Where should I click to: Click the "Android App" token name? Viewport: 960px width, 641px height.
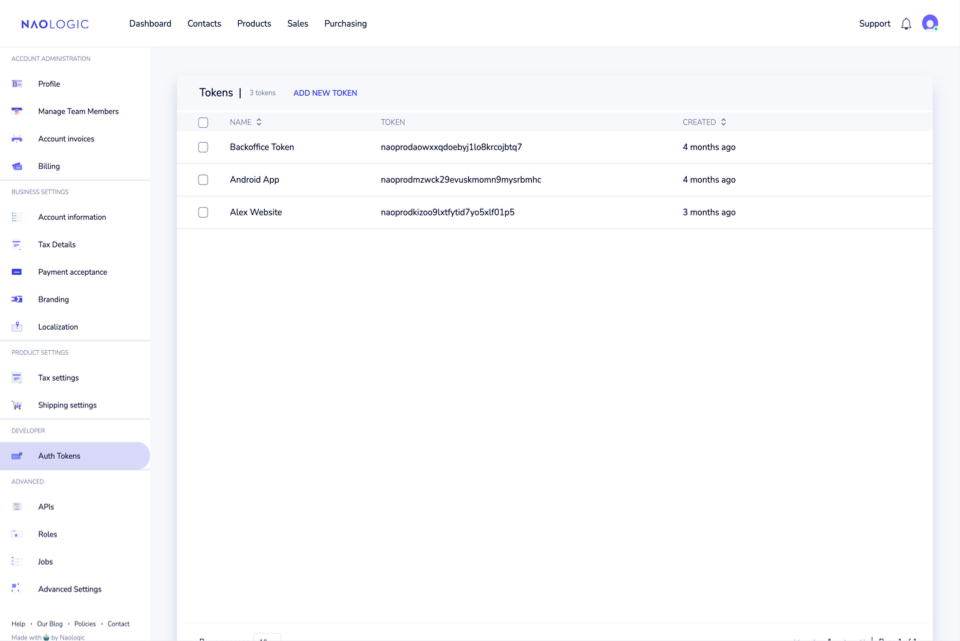point(255,180)
